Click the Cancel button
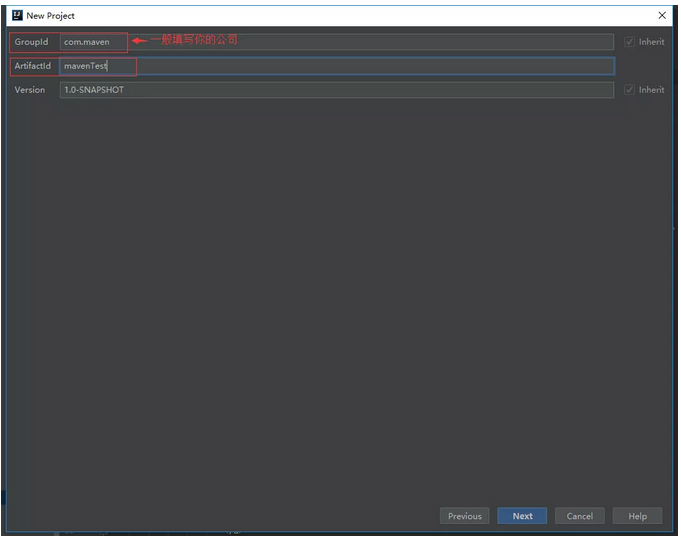This screenshot has height=536, width=681. pos(579,516)
